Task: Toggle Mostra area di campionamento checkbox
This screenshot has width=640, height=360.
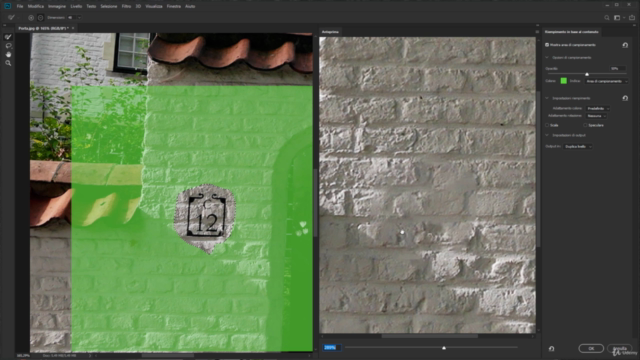Action: click(x=547, y=45)
